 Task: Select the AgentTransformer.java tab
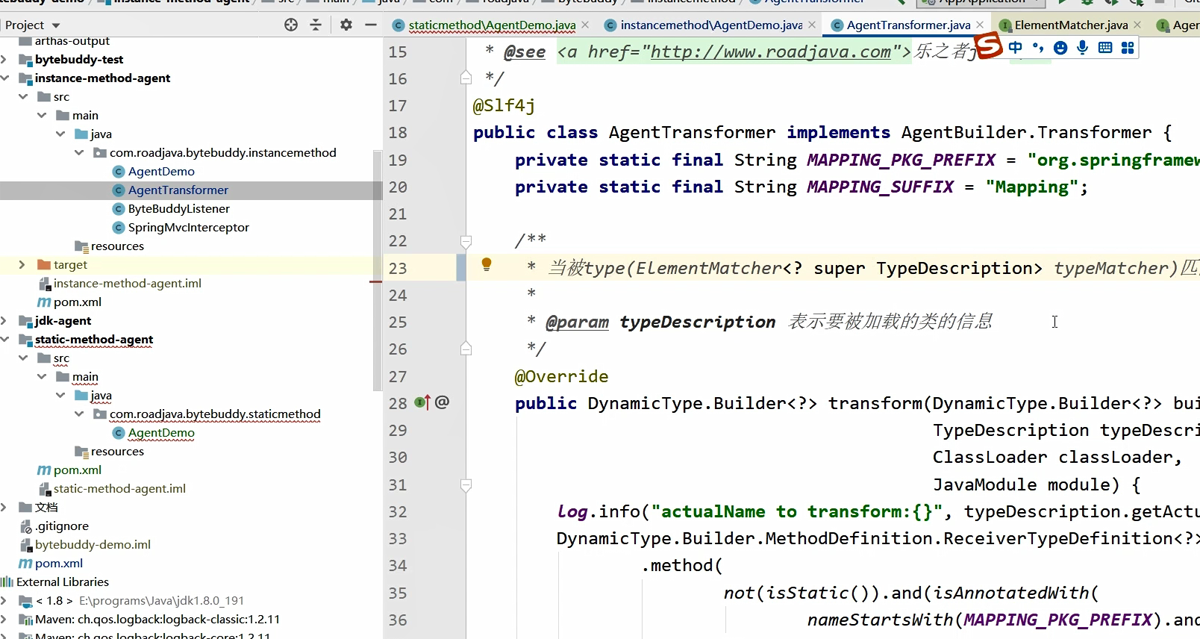[x=909, y=25]
